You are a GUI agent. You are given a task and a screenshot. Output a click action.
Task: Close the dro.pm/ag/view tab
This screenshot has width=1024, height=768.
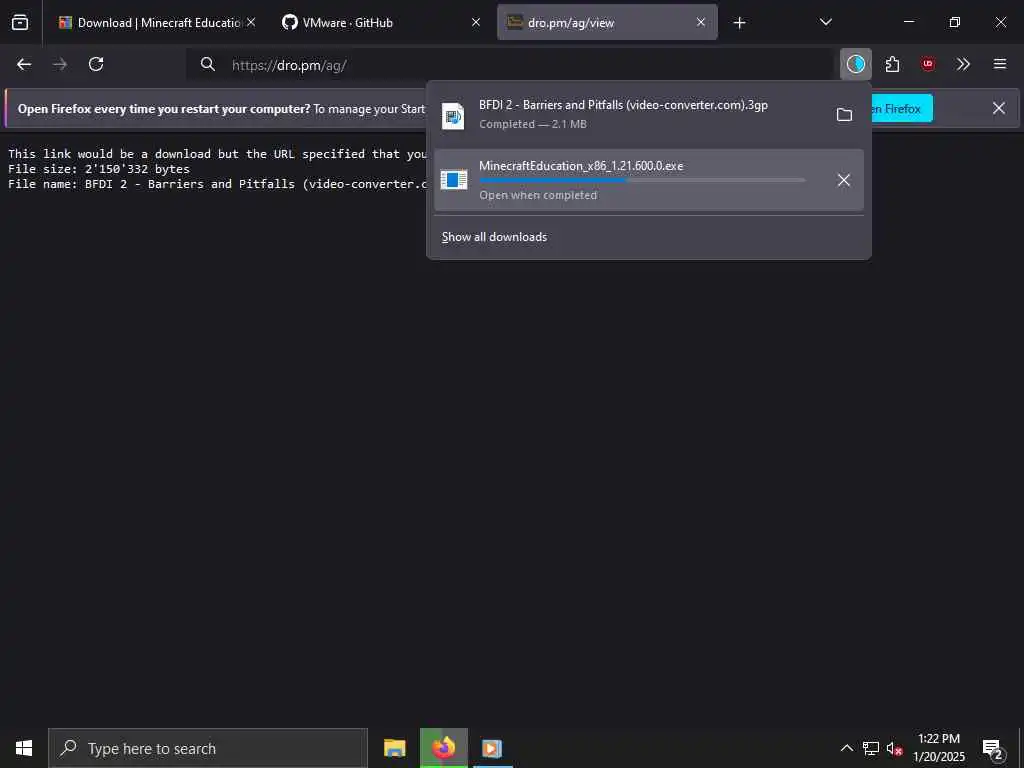[x=701, y=22]
